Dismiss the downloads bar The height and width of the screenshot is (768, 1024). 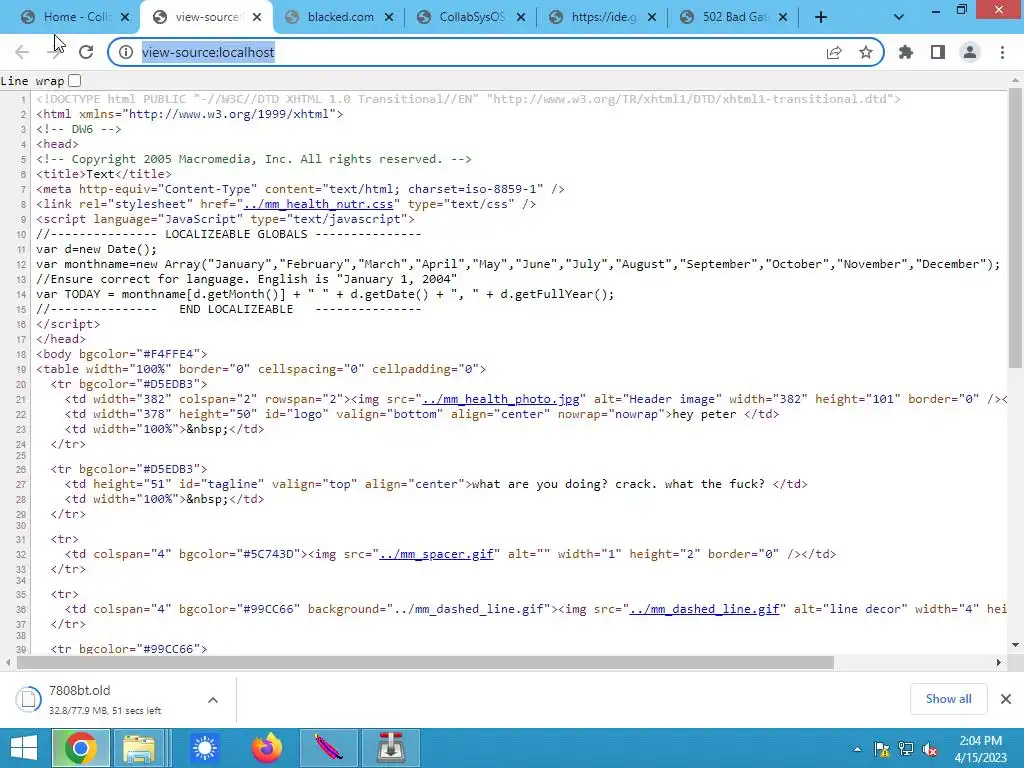coord(1006,699)
